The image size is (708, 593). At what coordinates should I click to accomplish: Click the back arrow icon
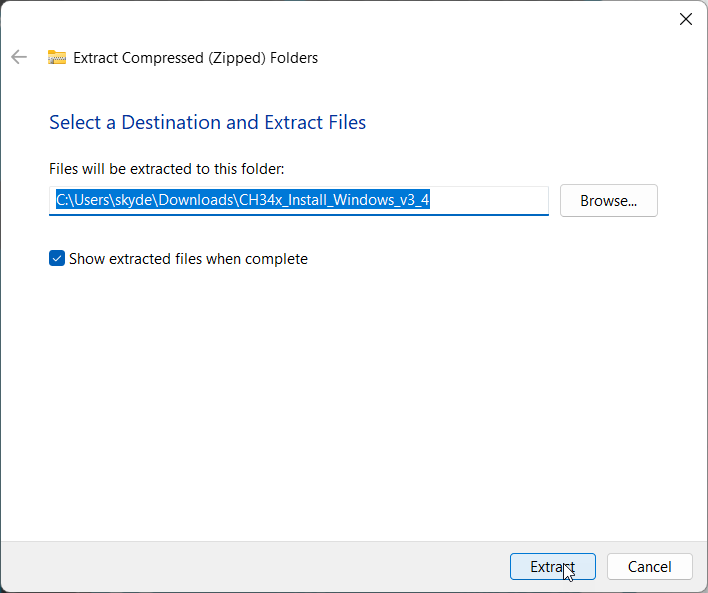[19, 57]
